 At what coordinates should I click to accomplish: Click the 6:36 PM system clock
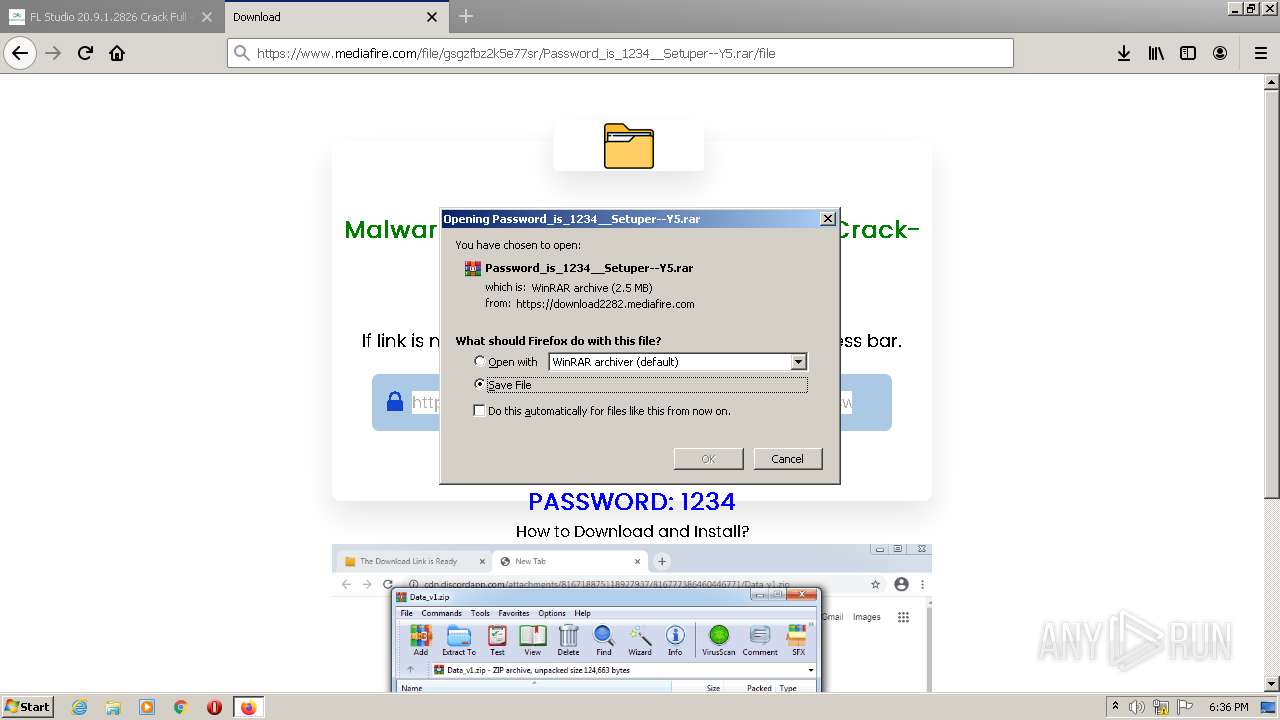click(x=1229, y=707)
